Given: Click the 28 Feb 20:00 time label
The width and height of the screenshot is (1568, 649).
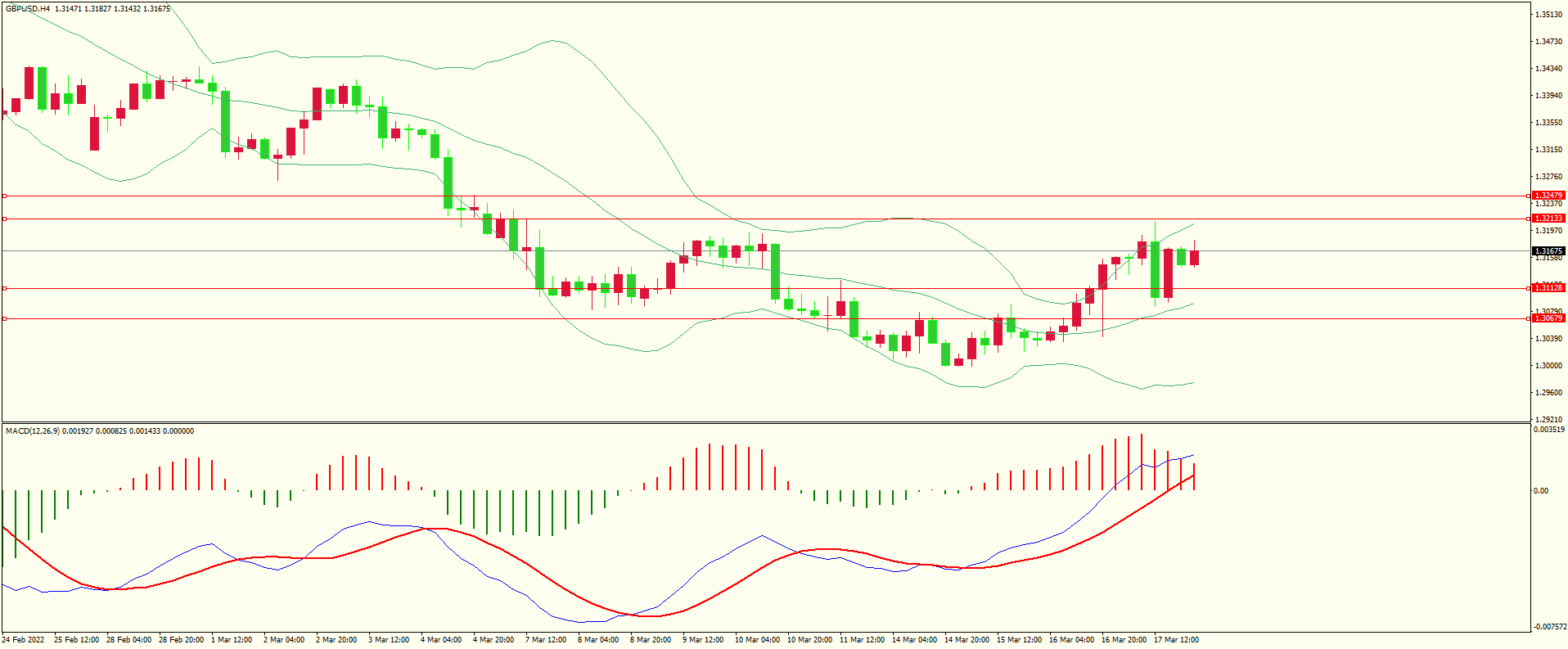Looking at the screenshot, I should coord(182,640).
